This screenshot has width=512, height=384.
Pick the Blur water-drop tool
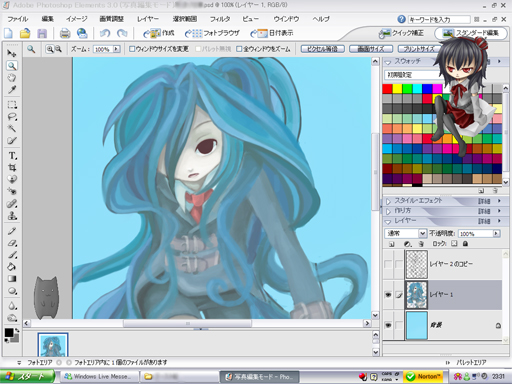click(x=12, y=306)
